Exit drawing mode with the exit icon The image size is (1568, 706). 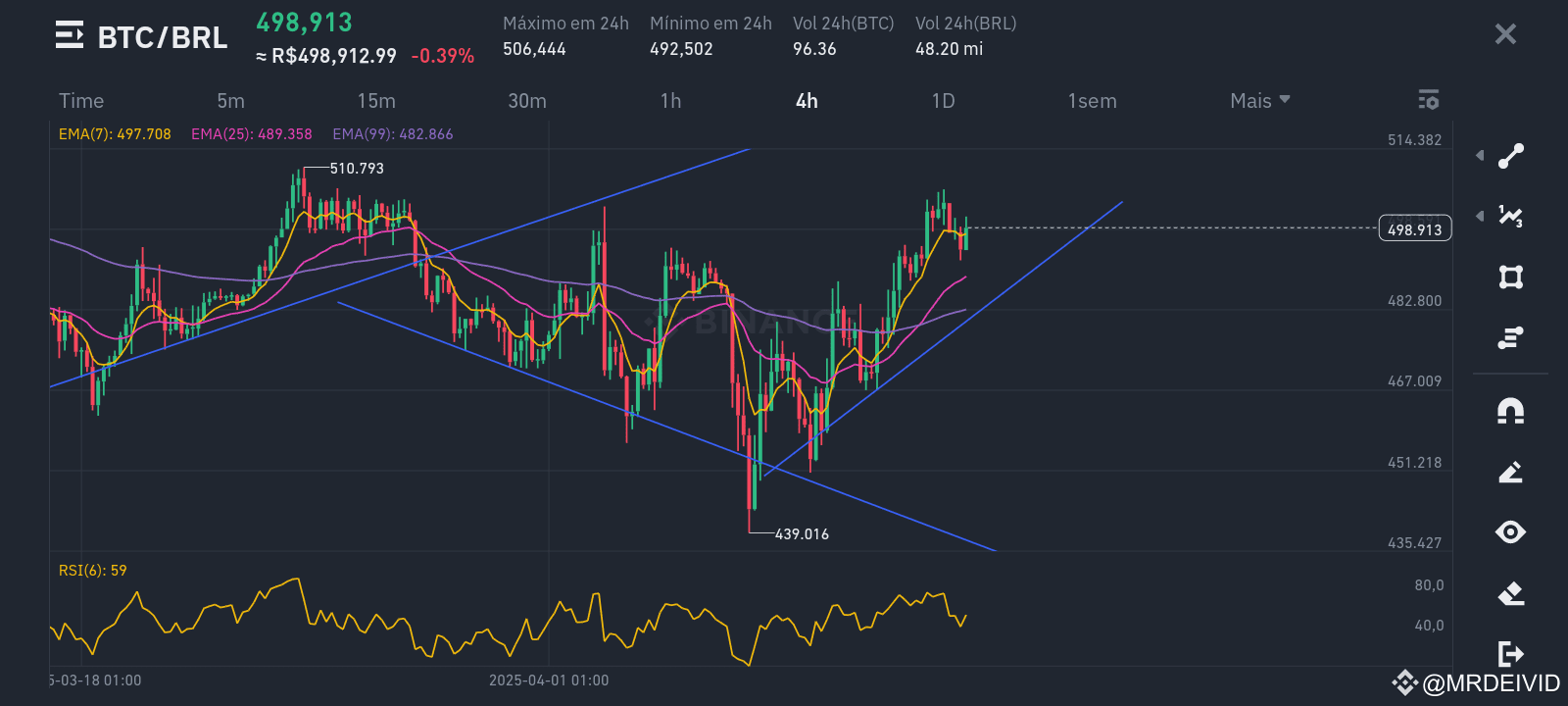click(x=1511, y=653)
